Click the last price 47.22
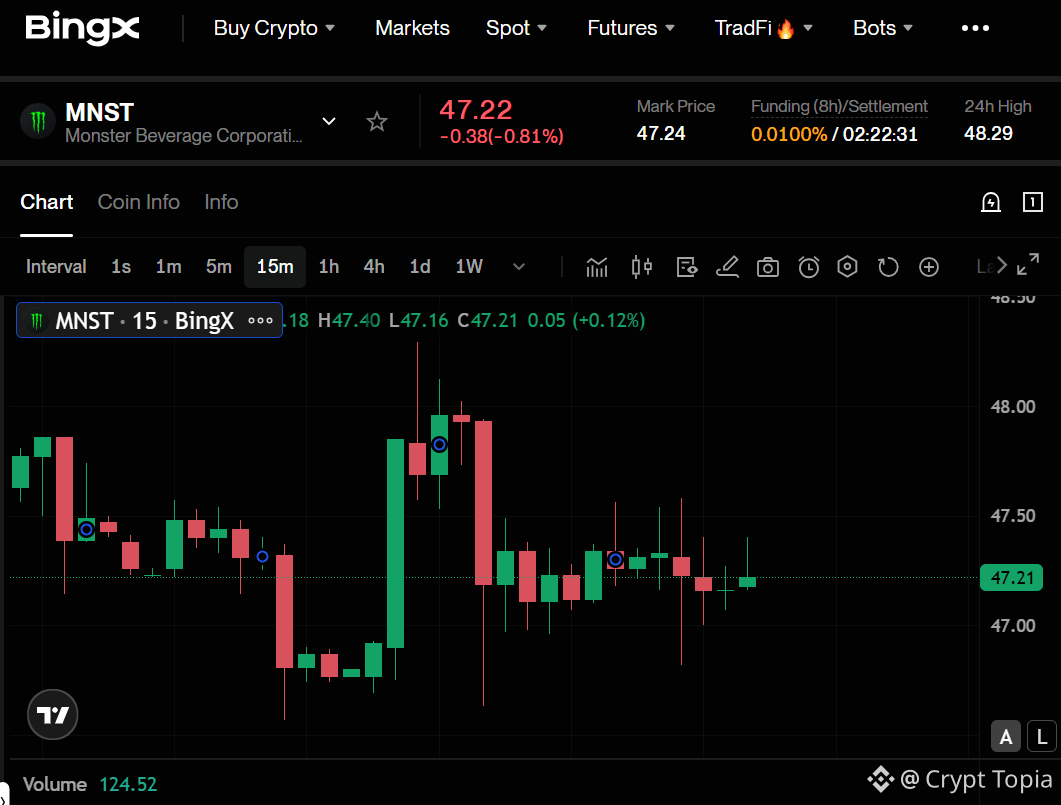 [476, 110]
